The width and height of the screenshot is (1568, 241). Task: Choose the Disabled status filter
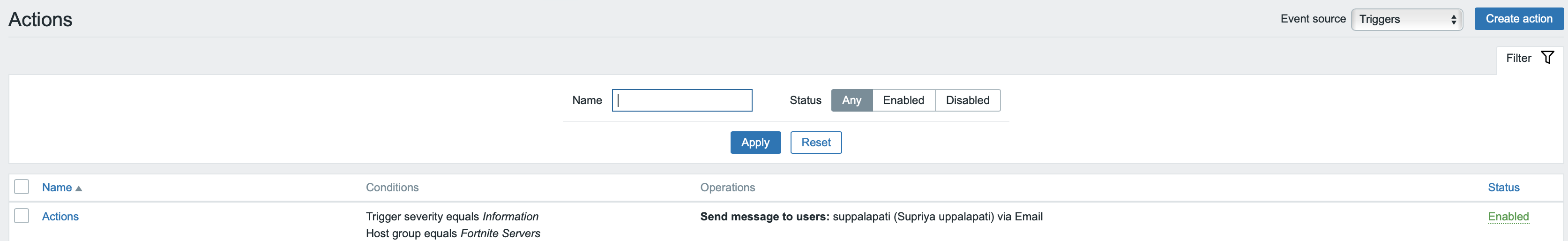coord(967,100)
